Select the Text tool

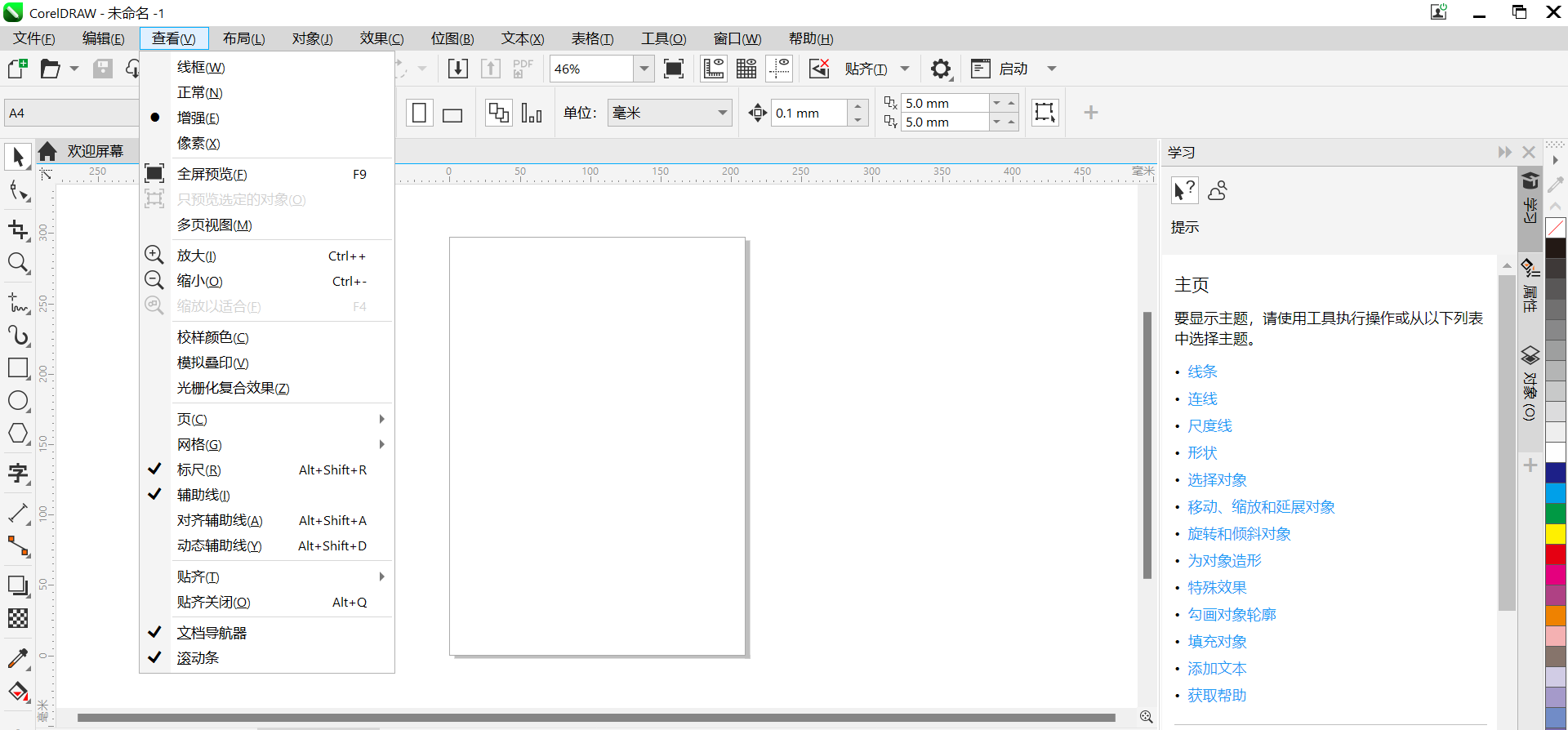click(x=18, y=474)
